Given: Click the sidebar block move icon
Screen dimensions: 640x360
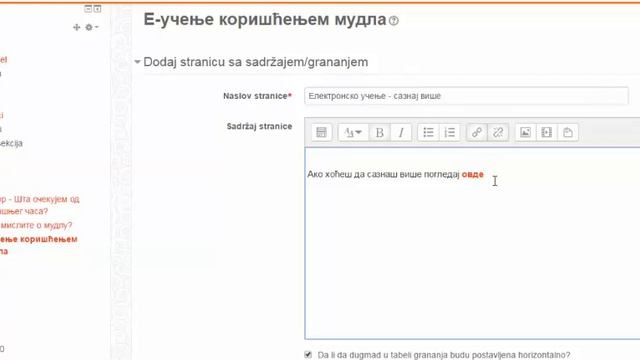Looking at the screenshot, I should (76, 27).
